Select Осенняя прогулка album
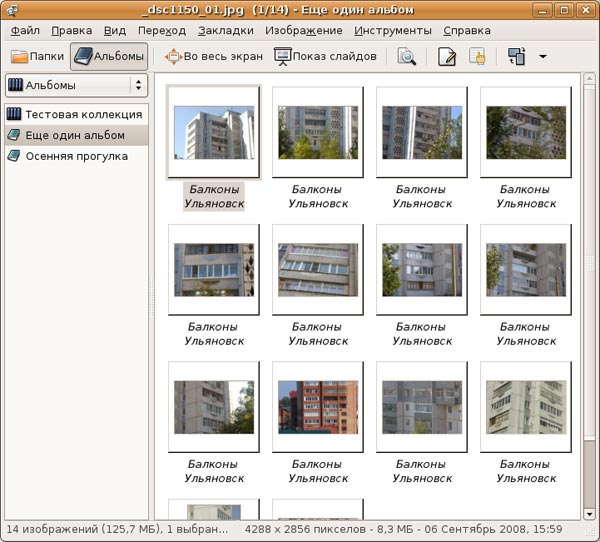600x542 pixels. click(x=77, y=156)
